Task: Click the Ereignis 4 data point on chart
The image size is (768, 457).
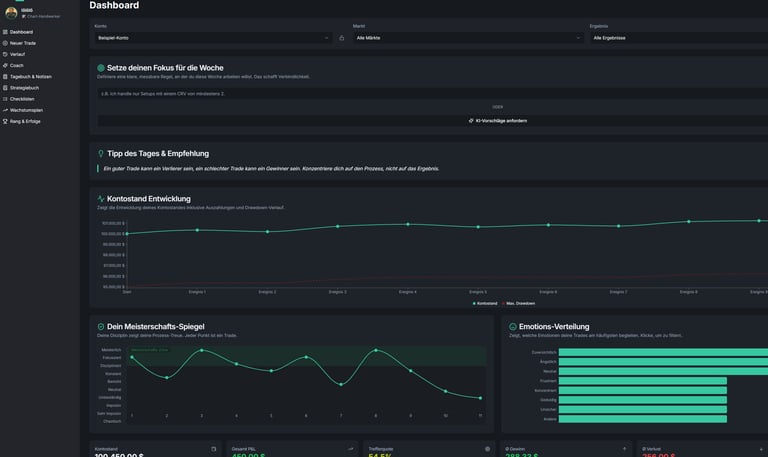Action: pyautogui.click(x=408, y=224)
